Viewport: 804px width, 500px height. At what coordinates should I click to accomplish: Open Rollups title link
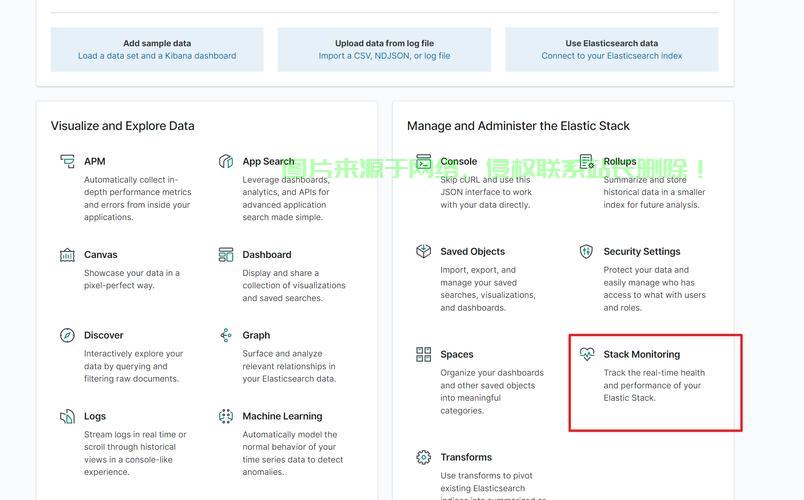(619, 162)
